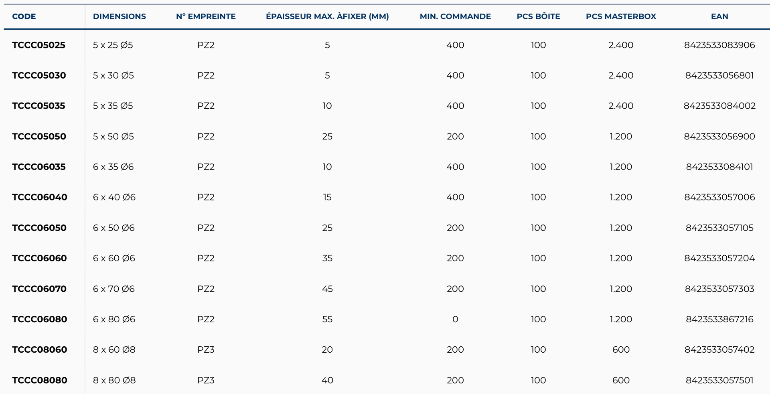Click the PCS MASTERBOX column header
770x394 pixels.
point(621,16)
